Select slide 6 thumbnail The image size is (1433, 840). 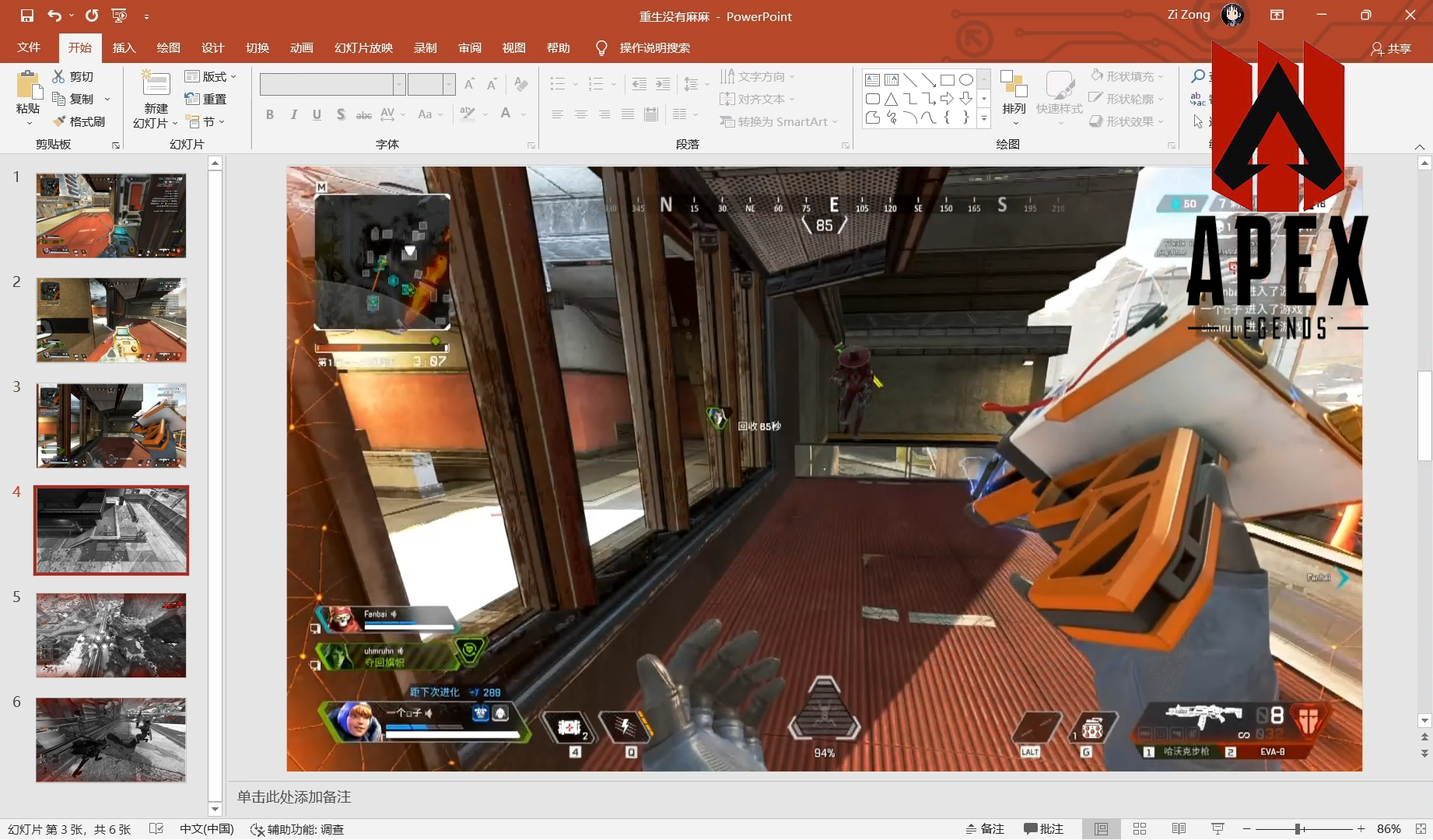(111, 740)
